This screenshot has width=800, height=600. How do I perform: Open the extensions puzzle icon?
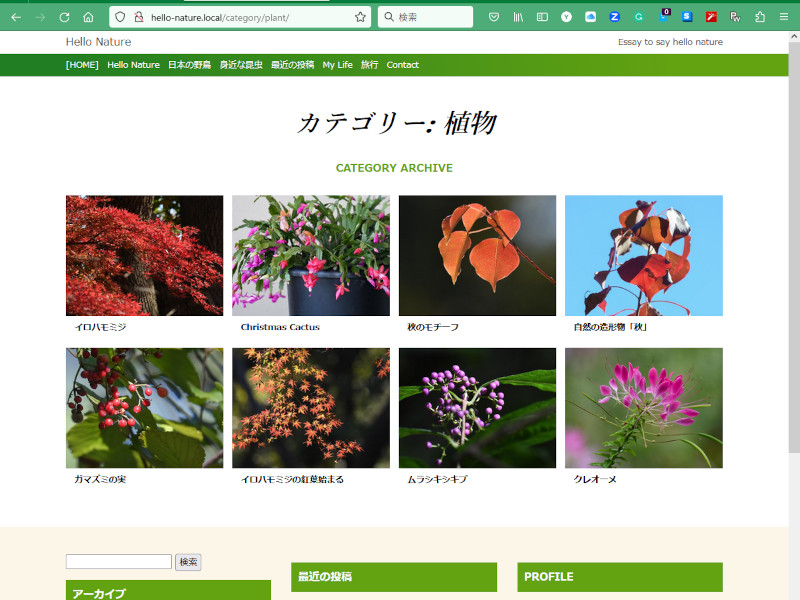[760, 17]
